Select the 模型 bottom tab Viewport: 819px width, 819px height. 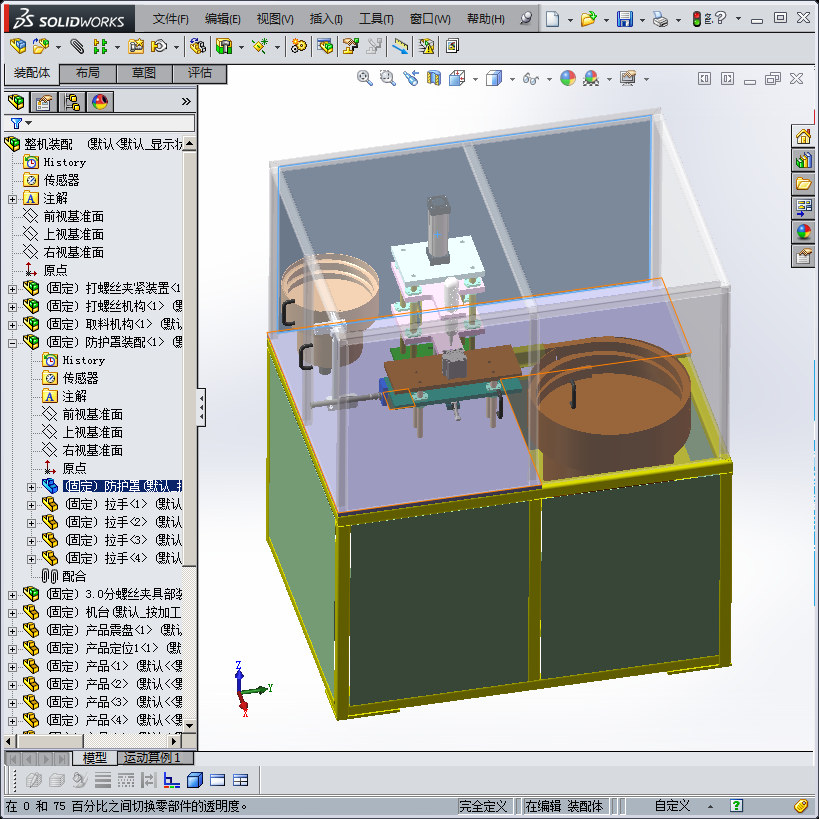click(x=95, y=757)
